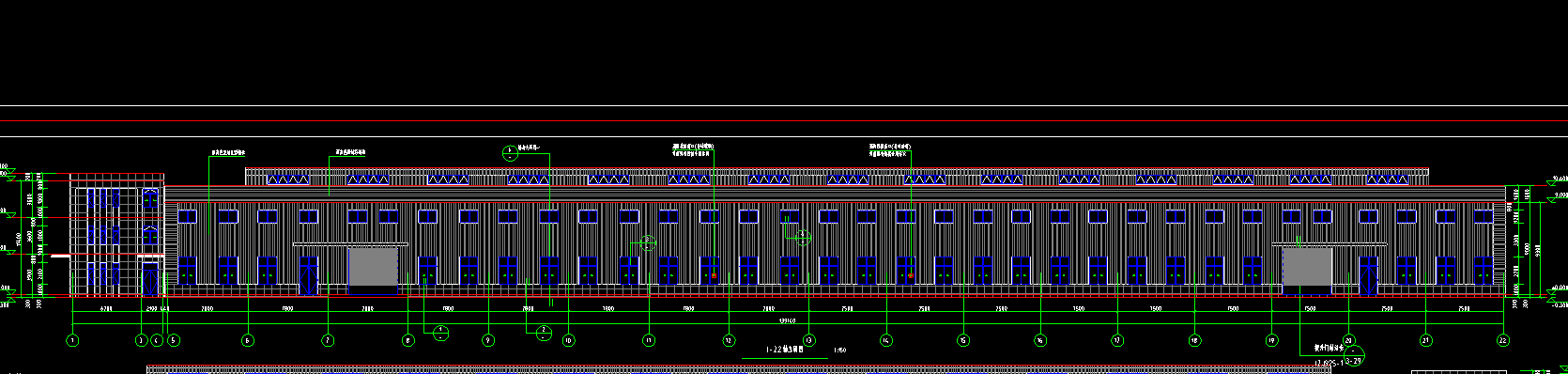Select axis bubble number 6
Viewport: 1568px width, 374px height.
tap(248, 340)
